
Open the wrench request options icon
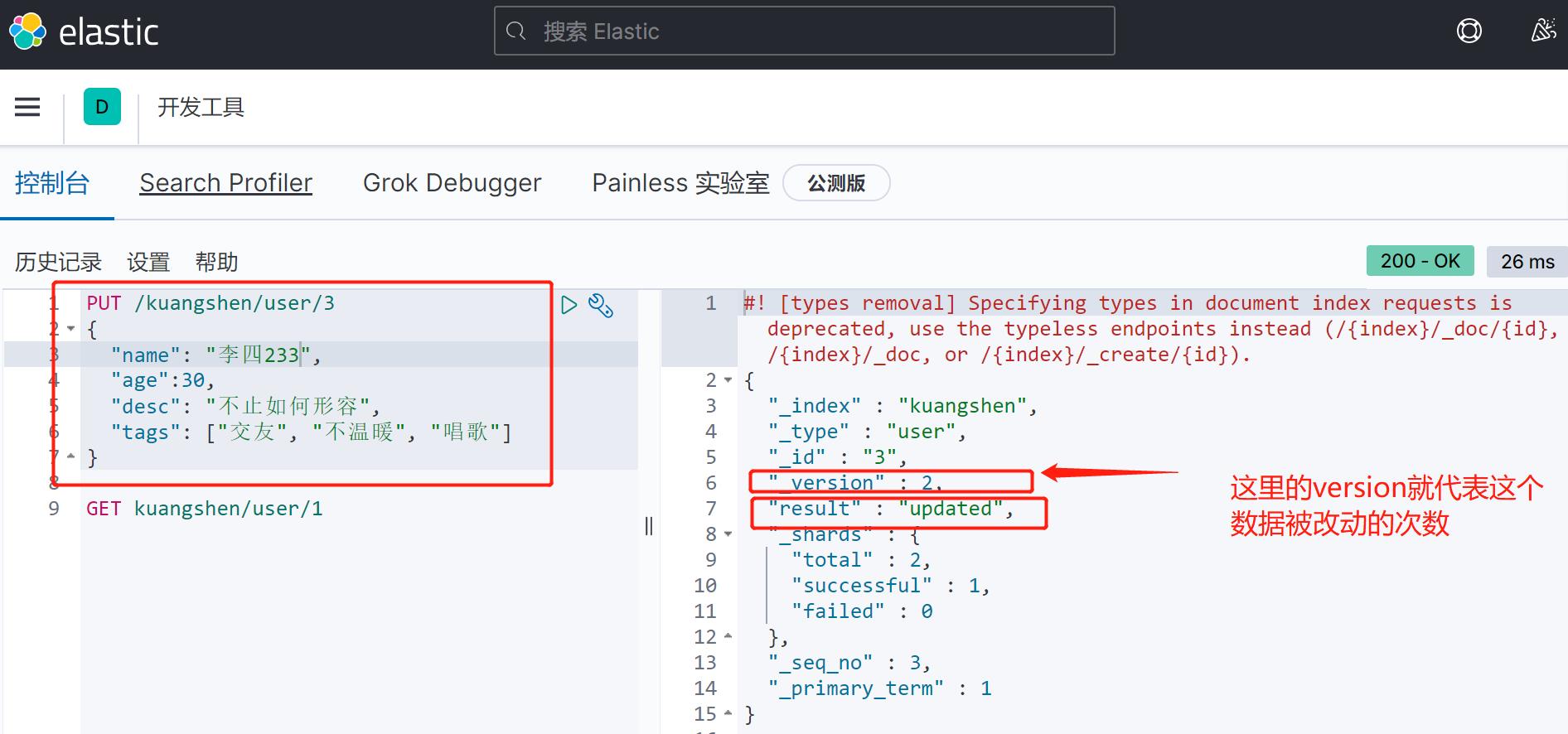click(601, 305)
